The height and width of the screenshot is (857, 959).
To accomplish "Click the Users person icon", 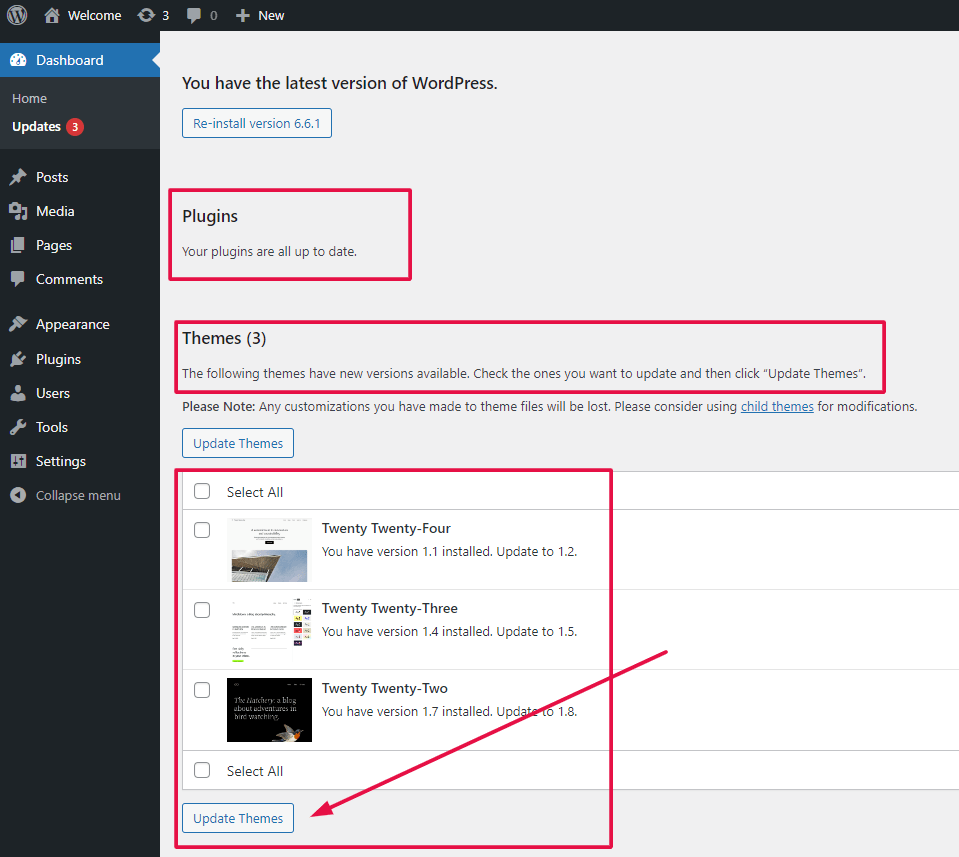I will click(18, 393).
